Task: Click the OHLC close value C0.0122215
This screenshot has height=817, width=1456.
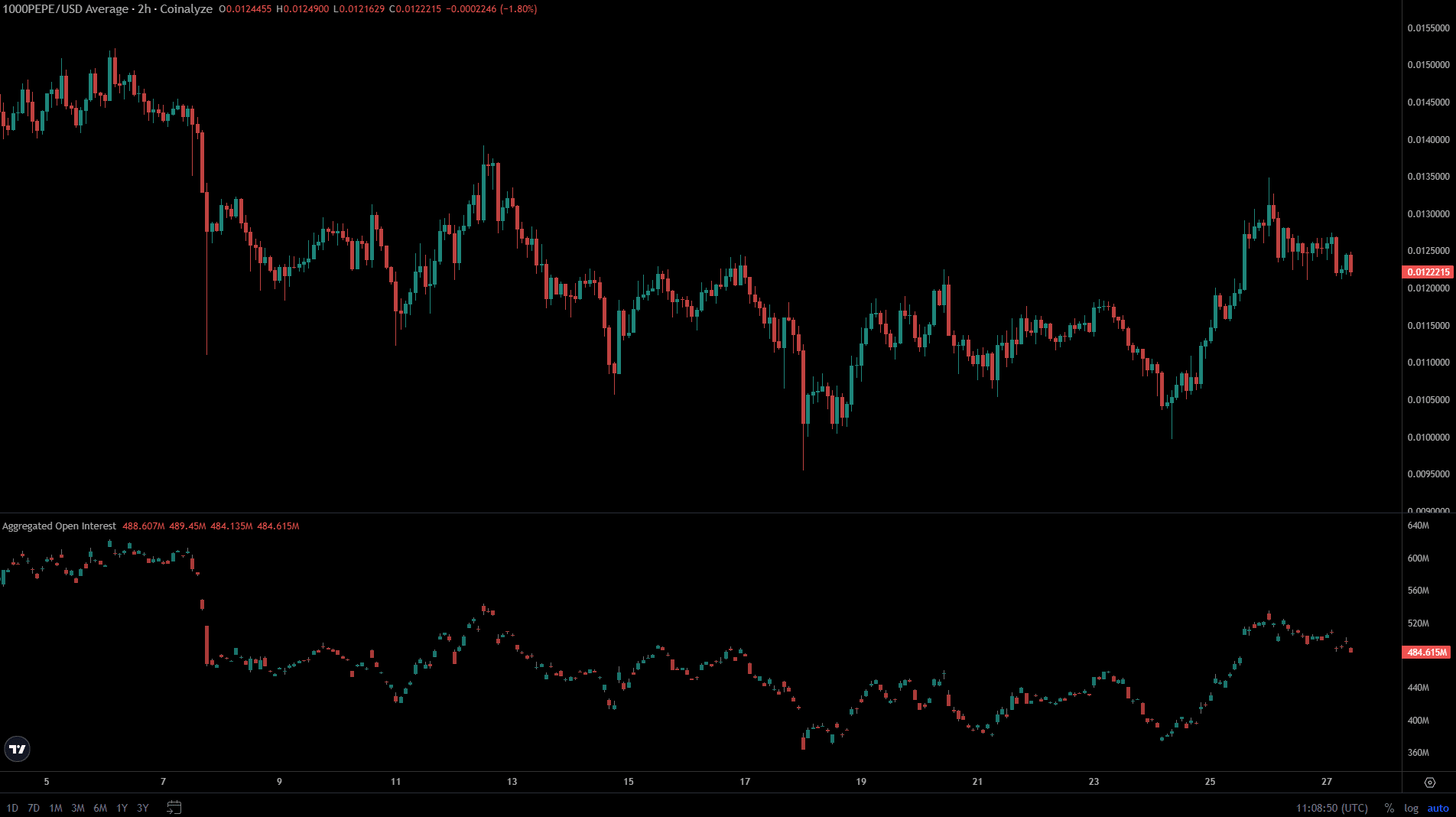Action: 414,9
